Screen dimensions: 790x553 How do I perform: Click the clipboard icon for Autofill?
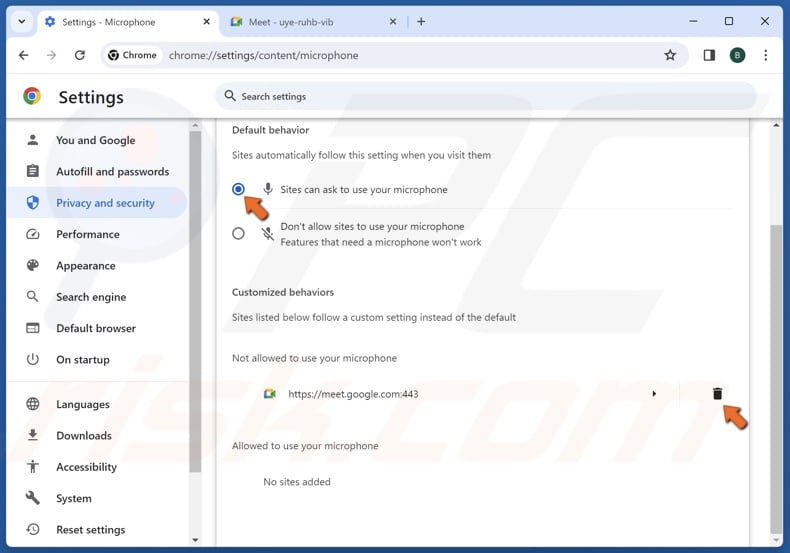pyautogui.click(x=33, y=171)
